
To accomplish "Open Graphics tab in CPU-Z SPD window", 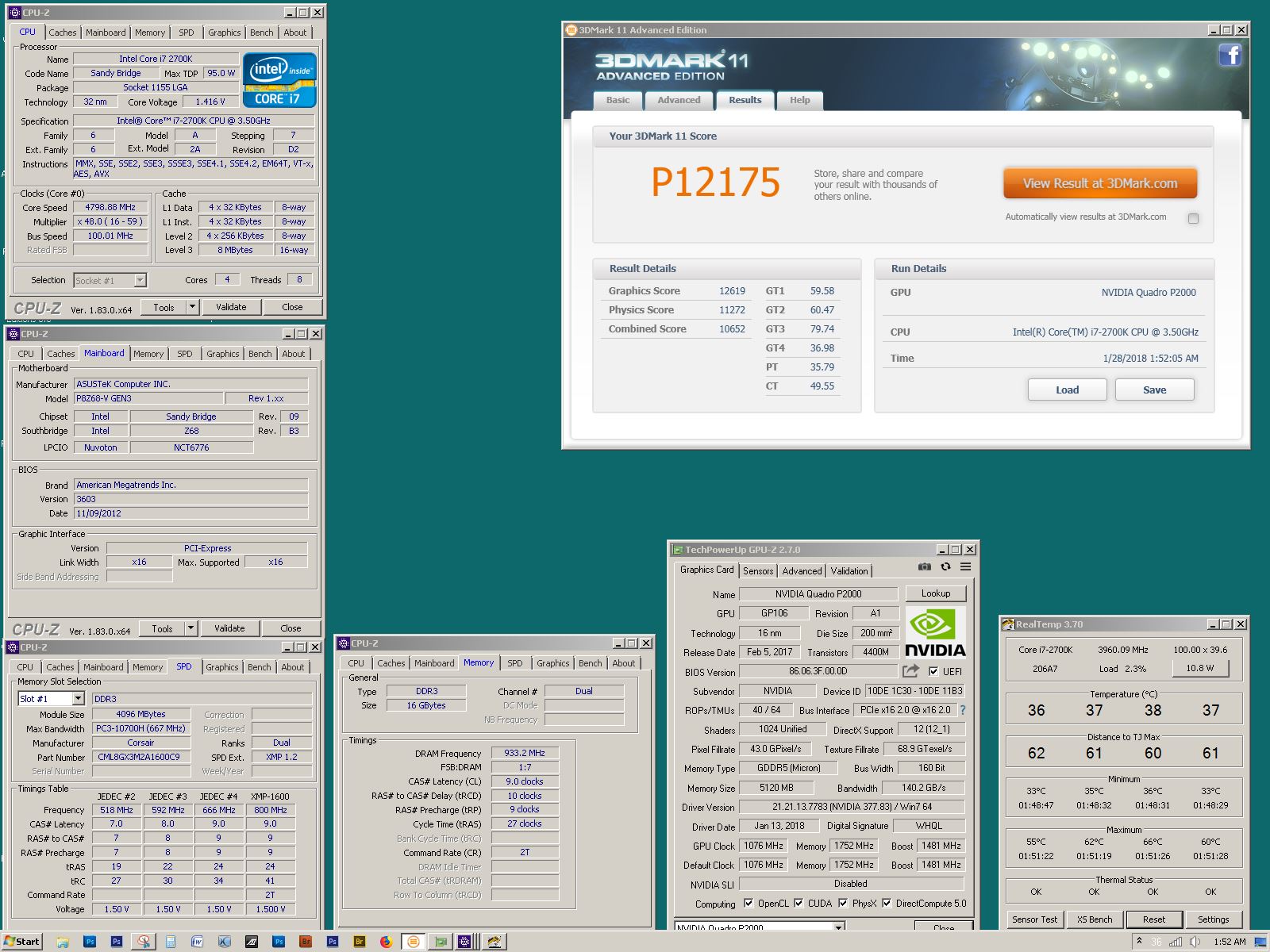I will click(x=222, y=667).
